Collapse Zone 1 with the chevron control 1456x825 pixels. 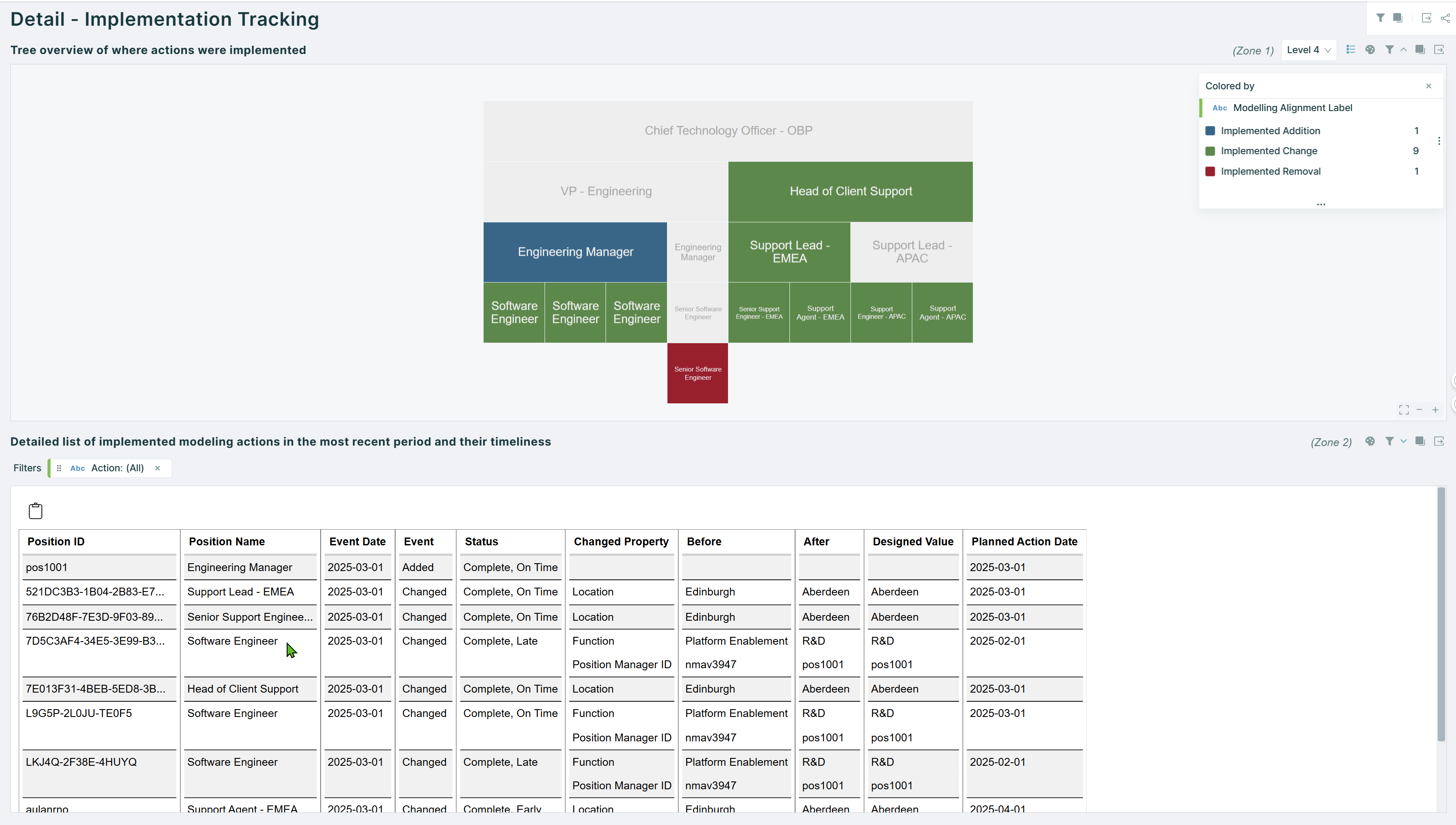click(x=1403, y=49)
